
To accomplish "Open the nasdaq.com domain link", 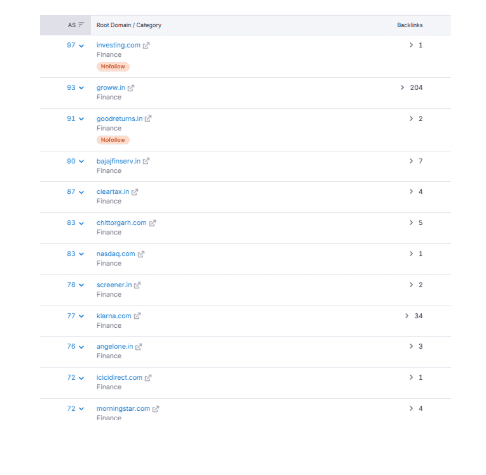I will coord(116,254).
